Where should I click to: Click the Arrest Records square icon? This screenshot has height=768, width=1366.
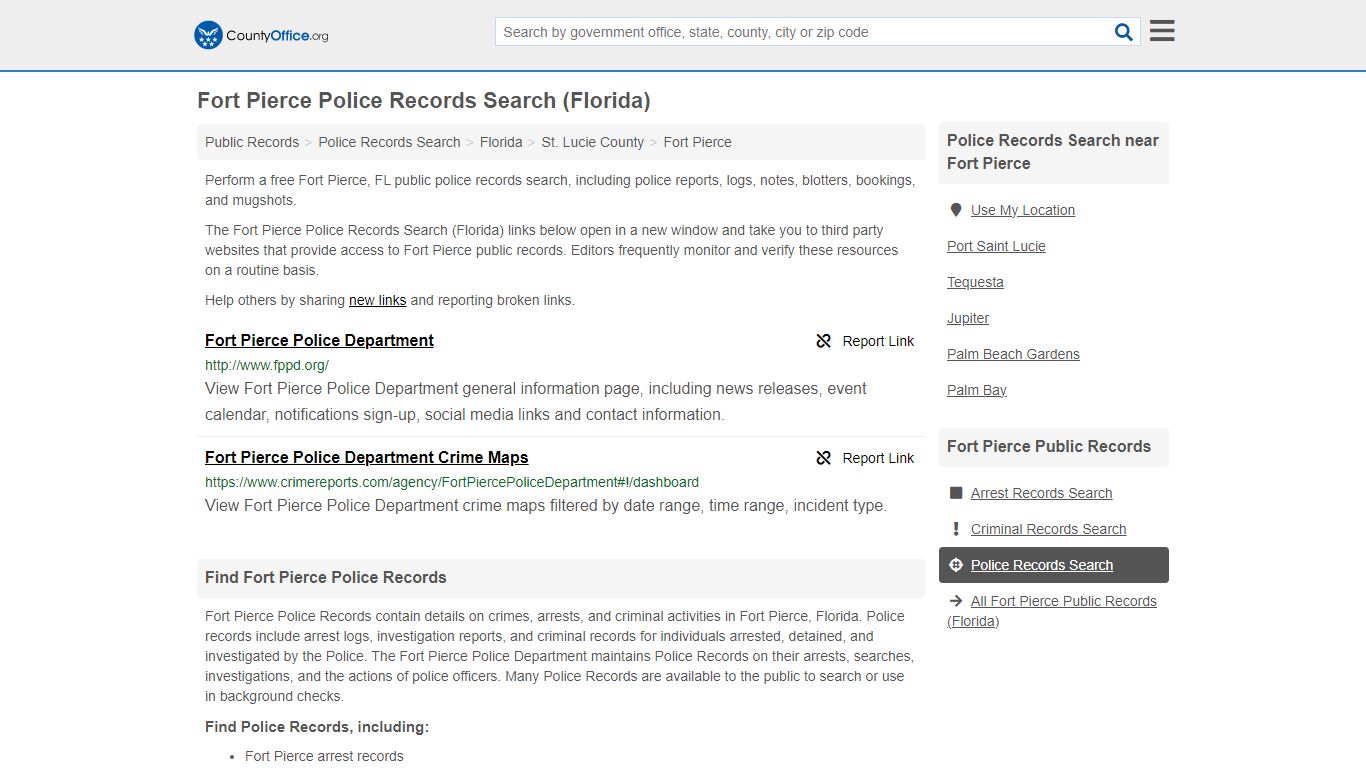click(x=955, y=493)
